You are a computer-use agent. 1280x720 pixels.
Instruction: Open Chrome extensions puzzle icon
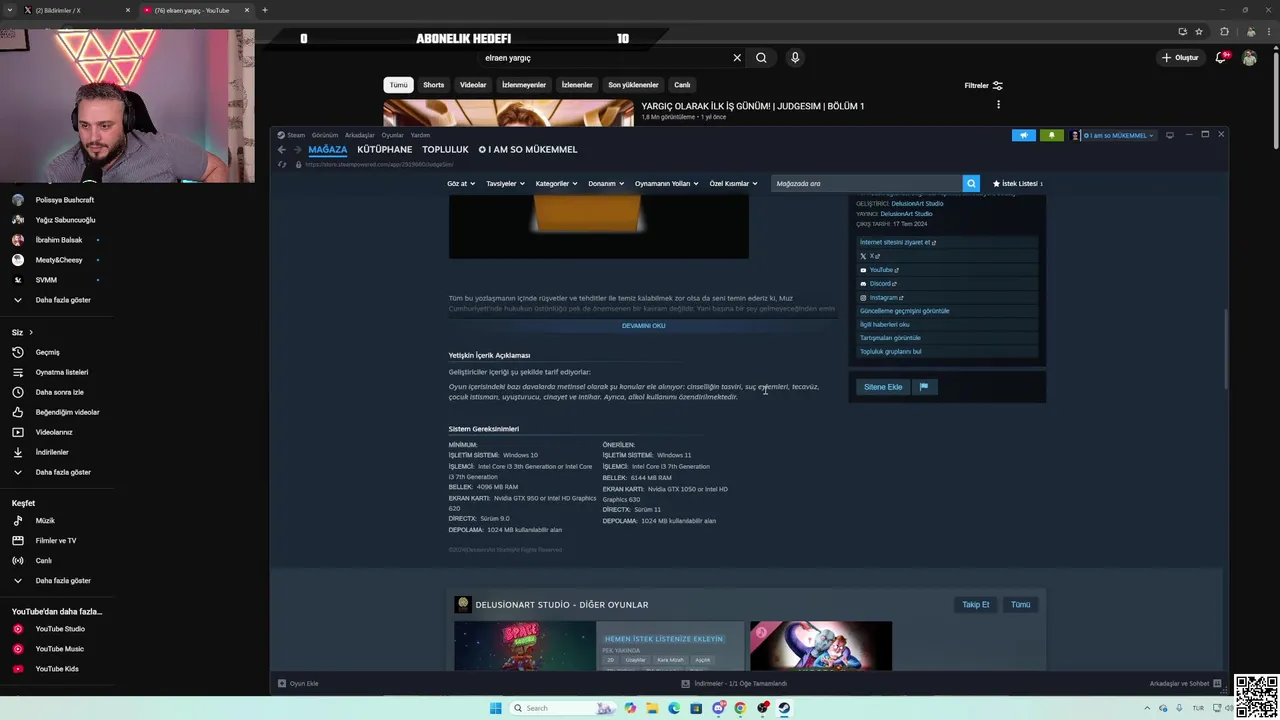pyautogui.click(x=1224, y=31)
